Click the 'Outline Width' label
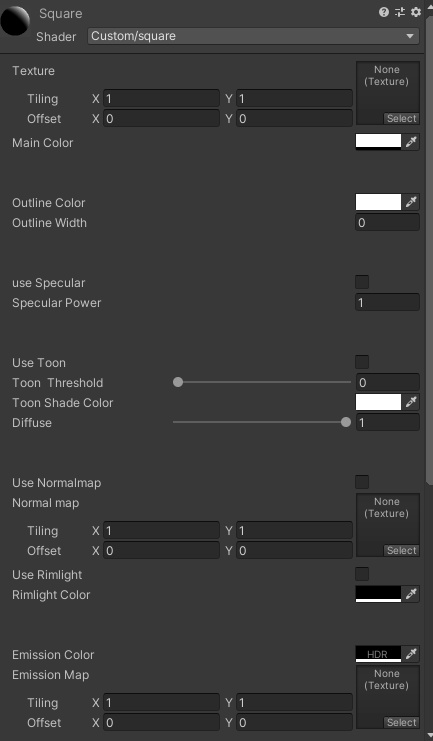 point(49,222)
